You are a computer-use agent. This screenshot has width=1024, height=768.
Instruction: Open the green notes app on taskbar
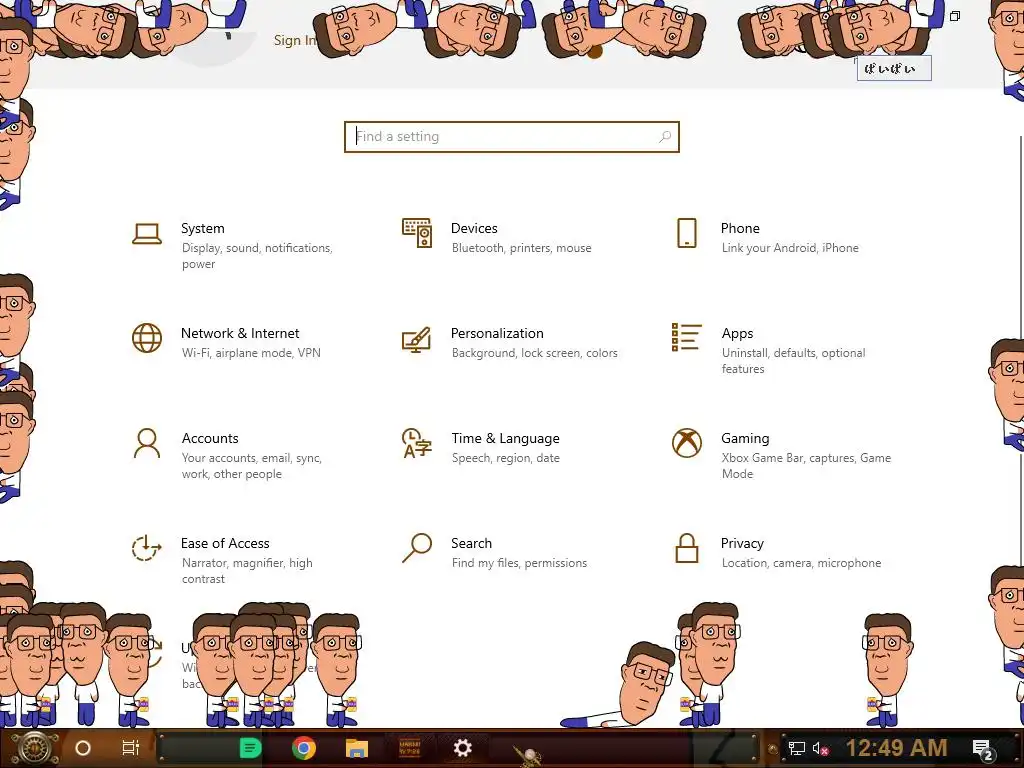pyautogui.click(x=250, y=748)
